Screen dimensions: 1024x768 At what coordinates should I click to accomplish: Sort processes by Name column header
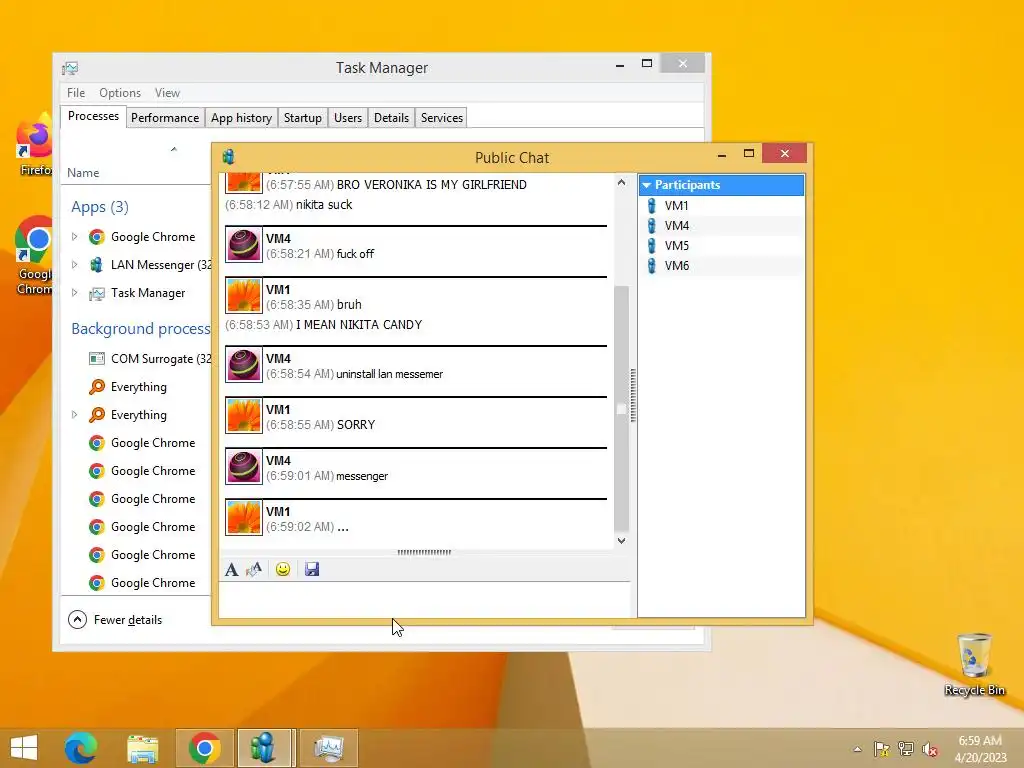click(83, 173)
